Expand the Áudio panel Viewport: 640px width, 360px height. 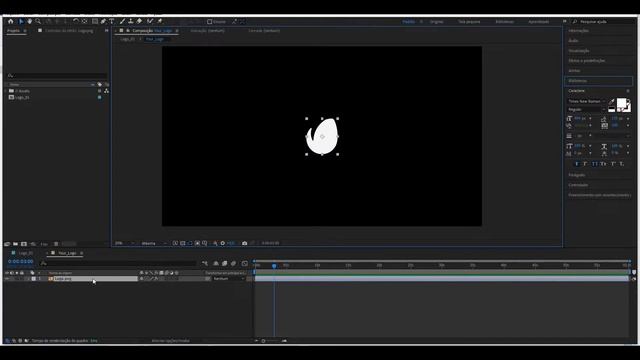573,41
